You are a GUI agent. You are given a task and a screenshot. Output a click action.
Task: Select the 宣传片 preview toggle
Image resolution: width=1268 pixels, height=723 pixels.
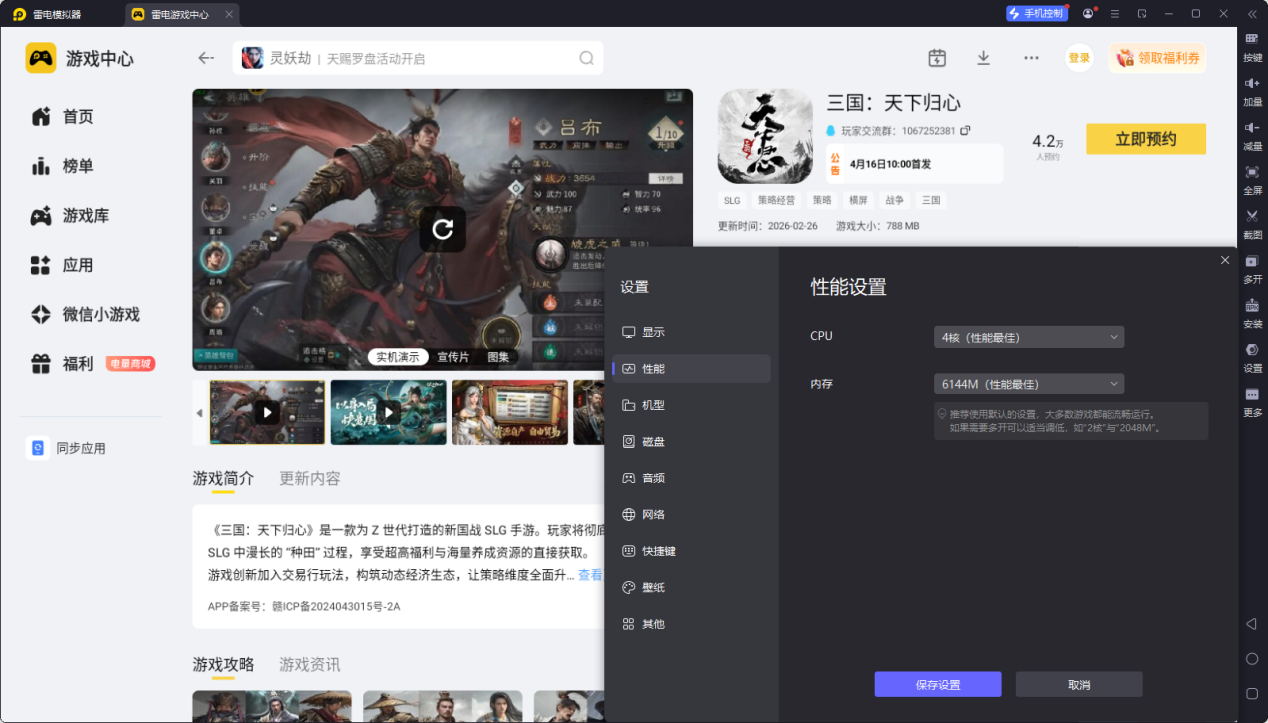(x=453, y=357)
